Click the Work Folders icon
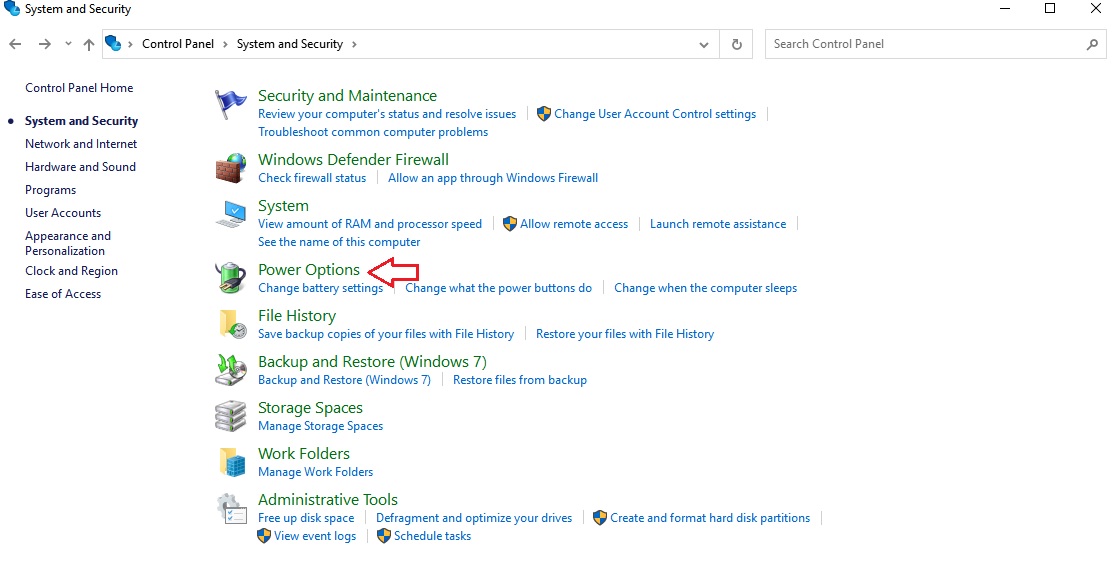 pyautogui.click(x=231, y=462)
